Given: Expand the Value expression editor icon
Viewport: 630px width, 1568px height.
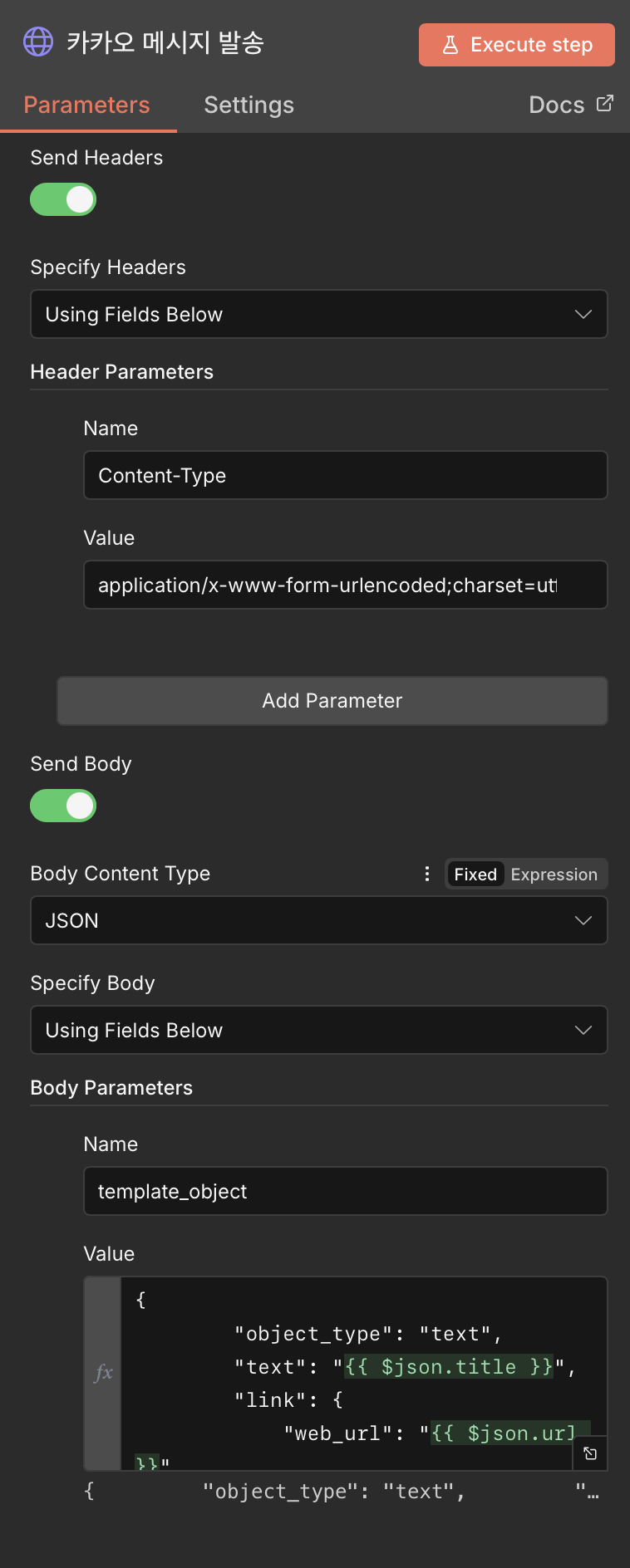Looking at the screenshot, I should 590,1453.
